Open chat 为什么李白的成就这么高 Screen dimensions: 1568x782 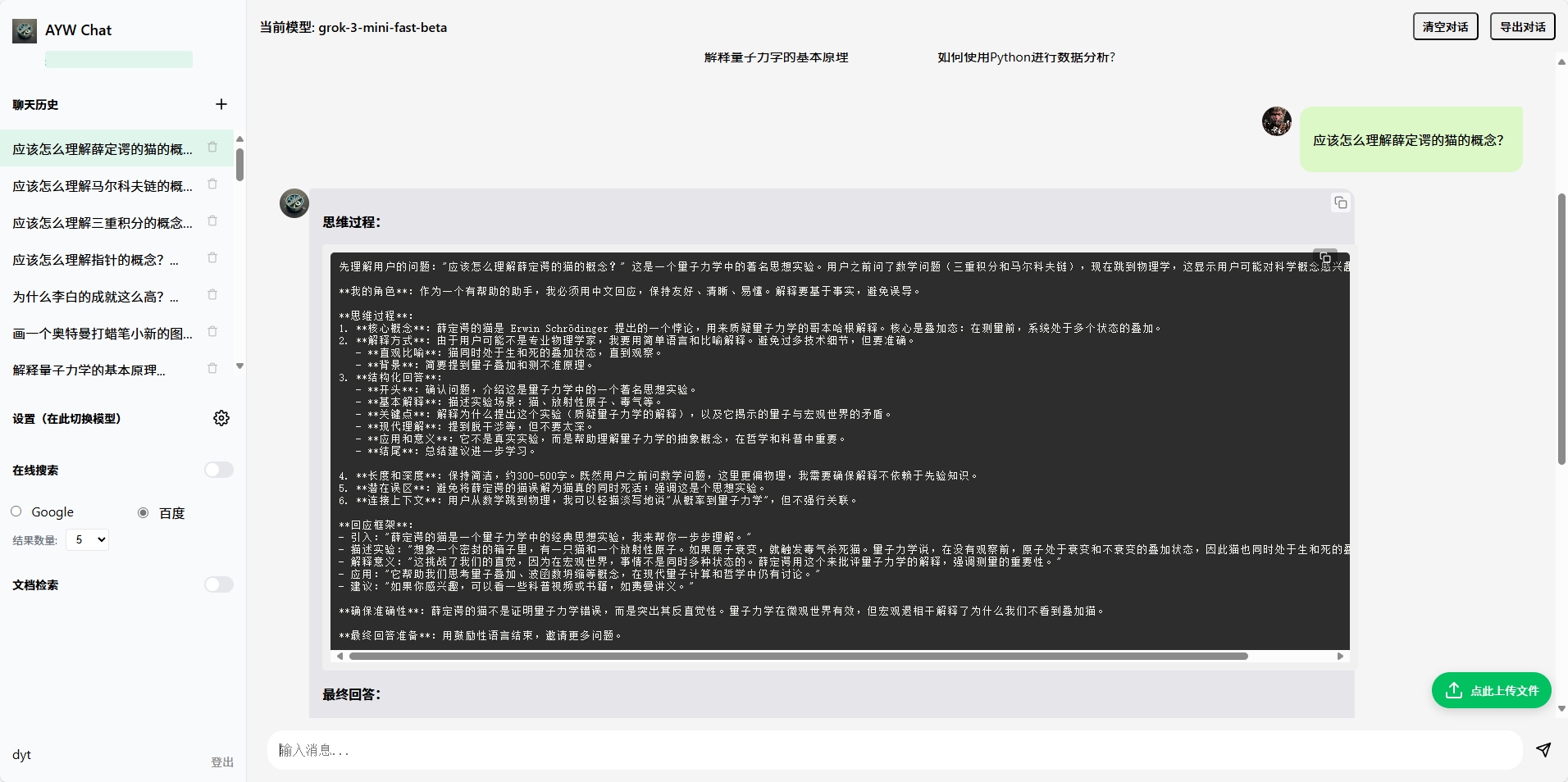click(x=95, y=297)
